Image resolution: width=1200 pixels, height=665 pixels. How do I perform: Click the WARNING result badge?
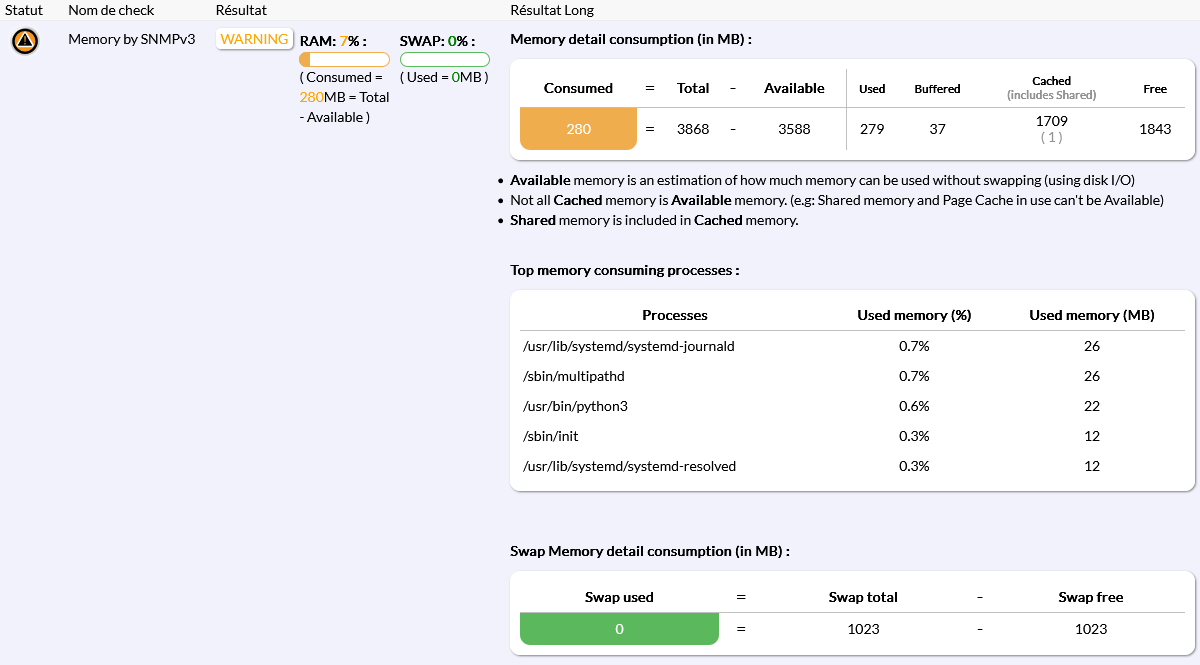pyautogui.click(x=254, y=39)
